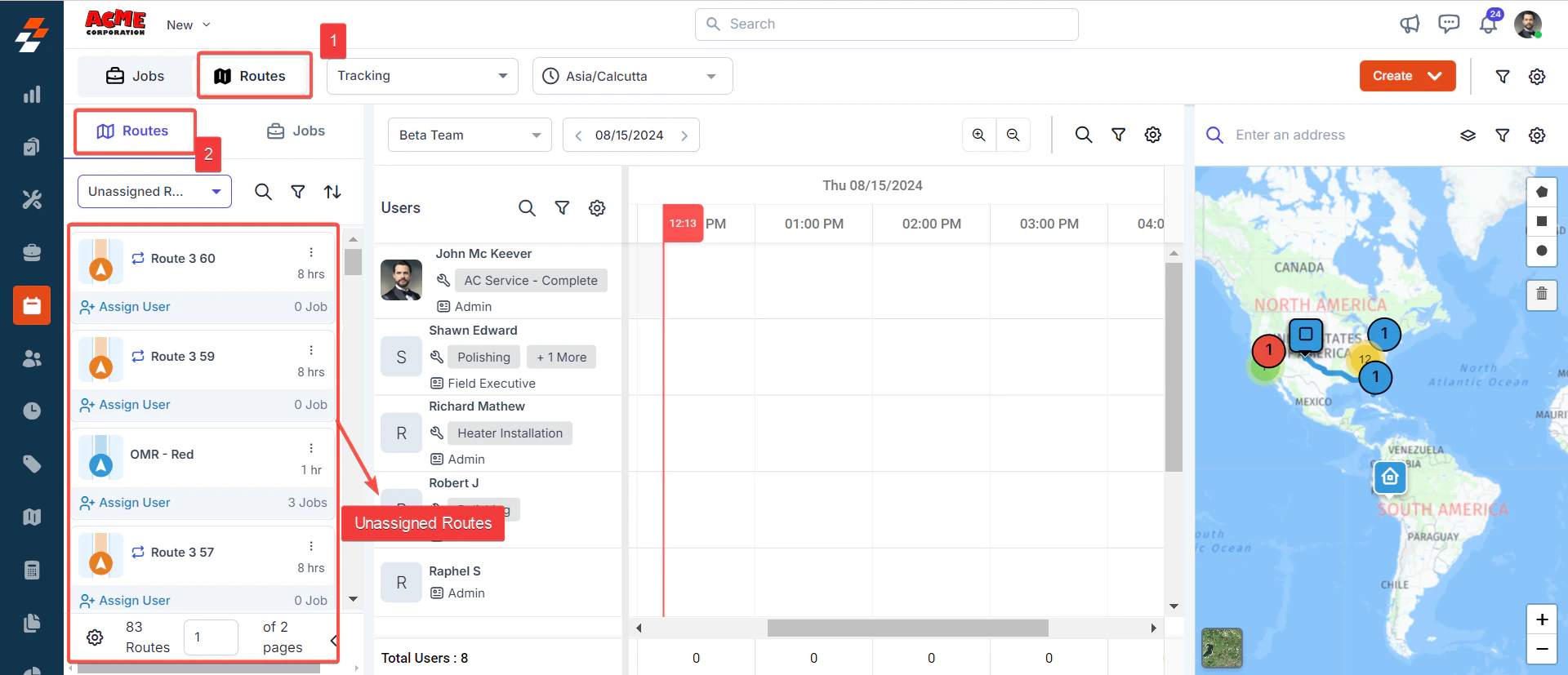Open Users panel settings gear
Screen dimensions: 1568x675
pos(597,208)
